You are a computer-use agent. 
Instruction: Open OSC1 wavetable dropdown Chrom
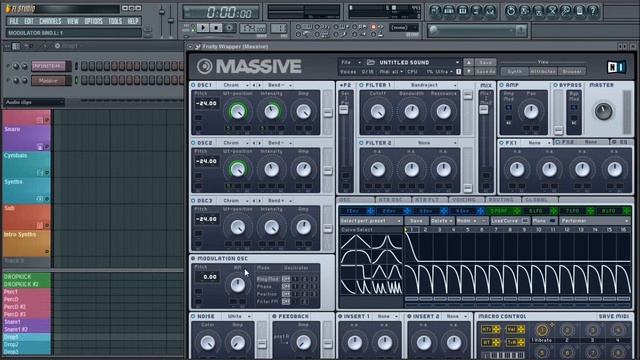tap(236, 85)
